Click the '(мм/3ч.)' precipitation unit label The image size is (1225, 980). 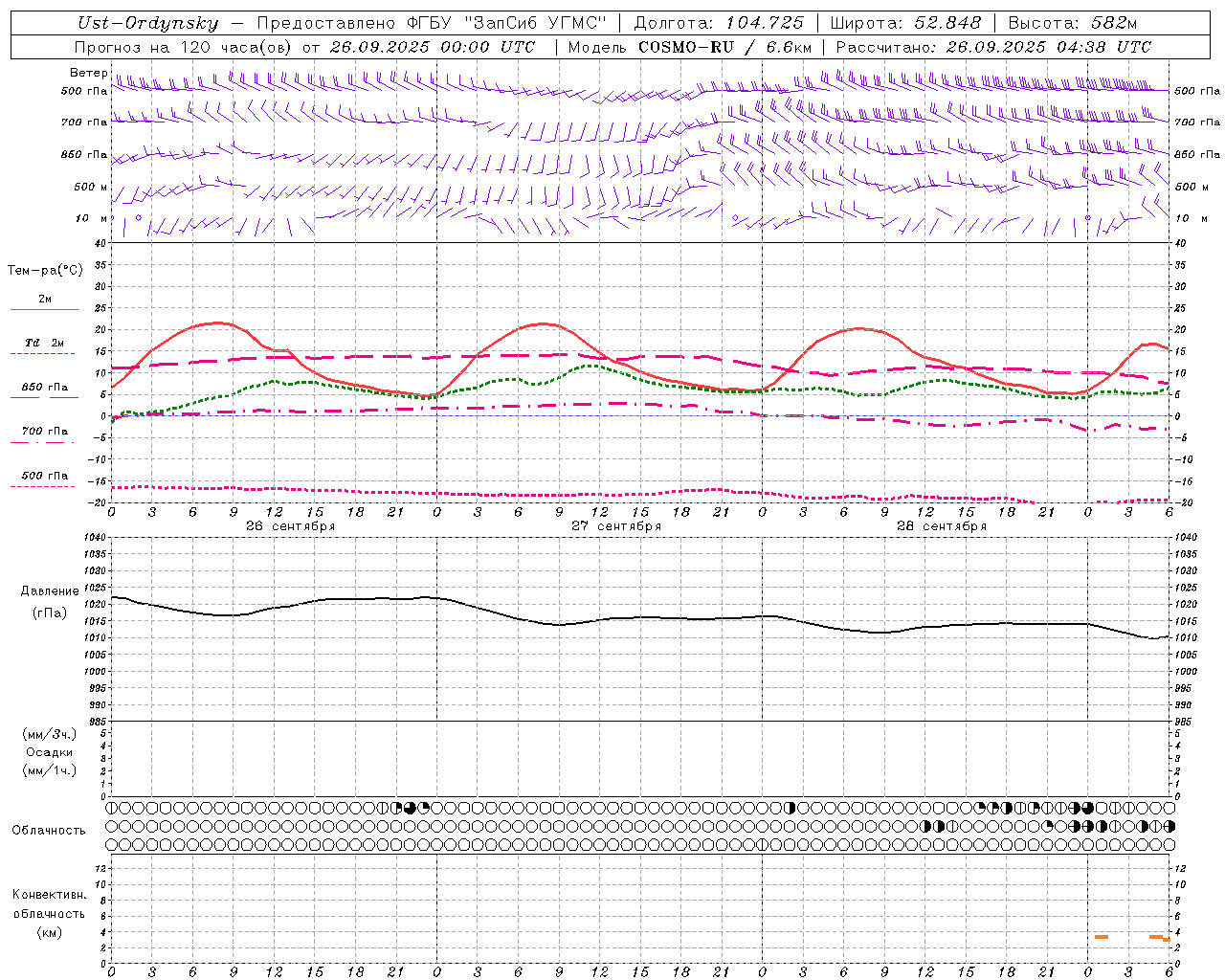(50, 734)
